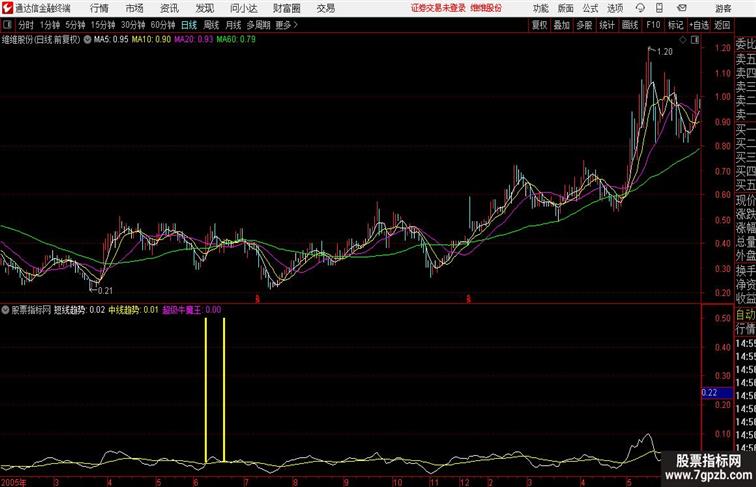
Task: Open the 选项 menu
Action: point(615,8)
